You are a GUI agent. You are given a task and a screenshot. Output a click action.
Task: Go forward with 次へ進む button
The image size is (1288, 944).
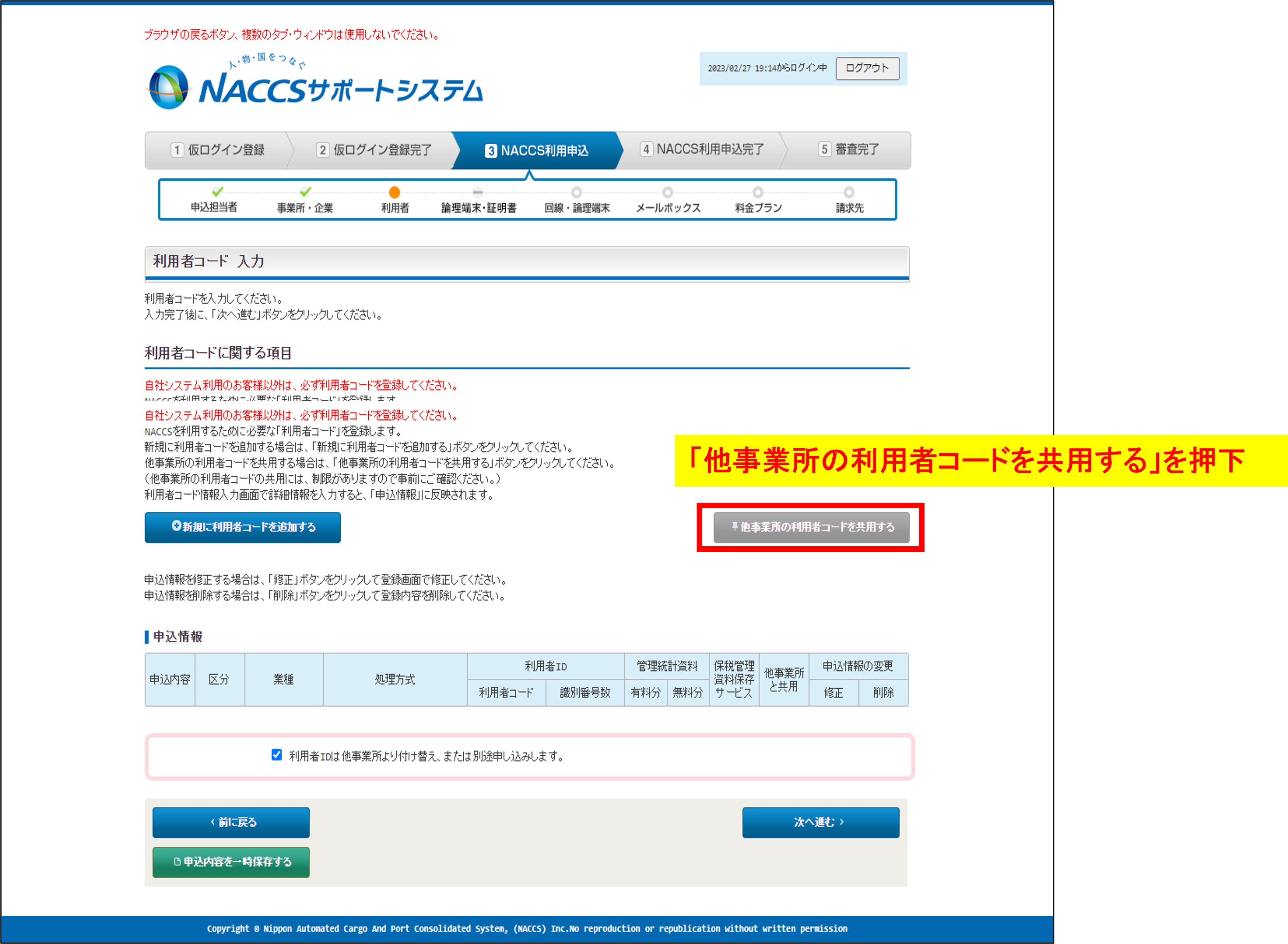point(820,822)
